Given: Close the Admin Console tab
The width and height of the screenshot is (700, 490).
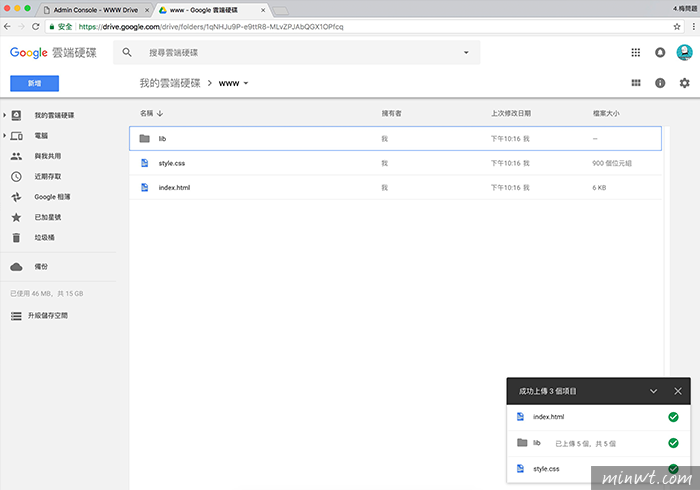Looking at the screenshot, I should pyautogui.click(x=147, y=10).
